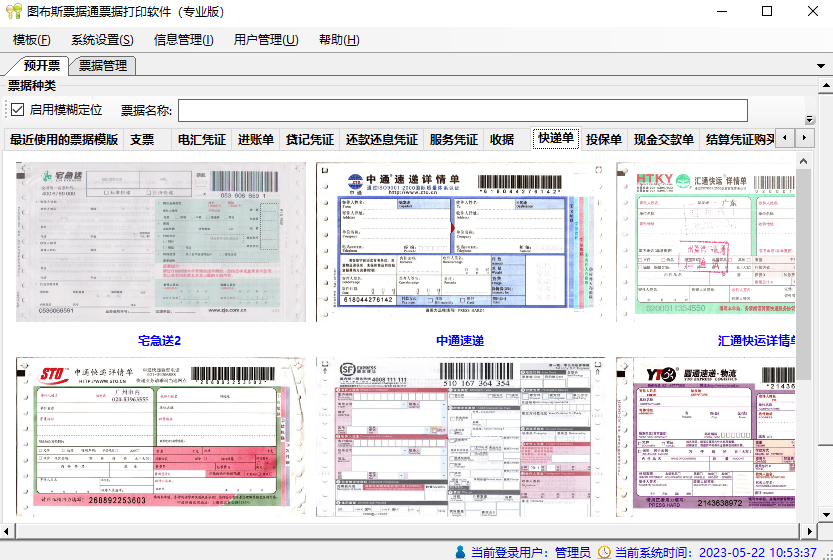Viewport: 833px width, 560px height.
Task: Click the tab strip left arrow
Action: pyautogui.click(x=785, y=138)
